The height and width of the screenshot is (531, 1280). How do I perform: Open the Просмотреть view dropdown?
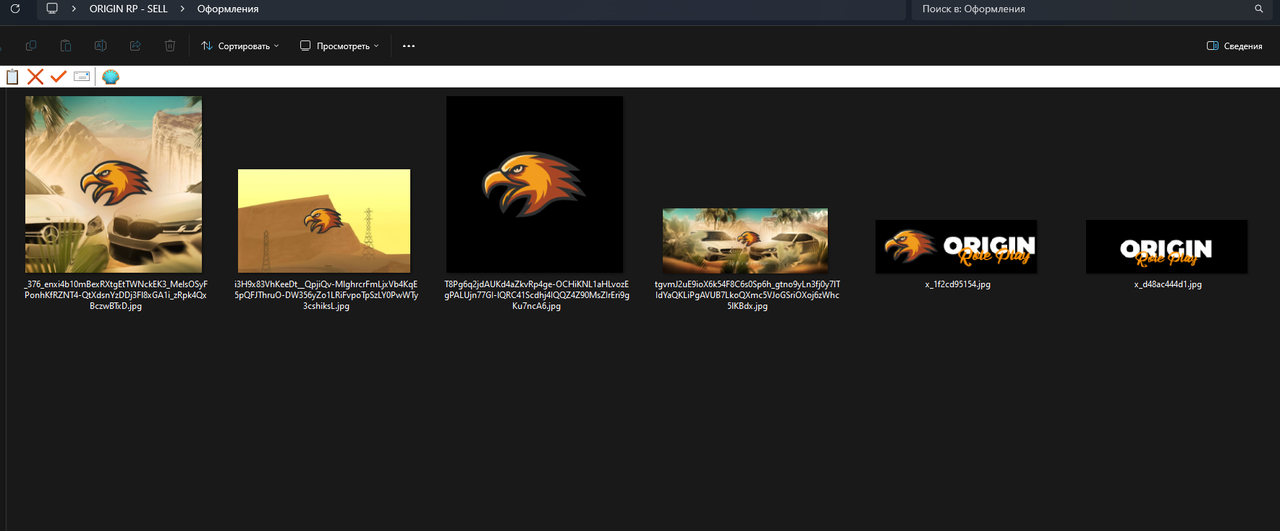click(340, 46)
